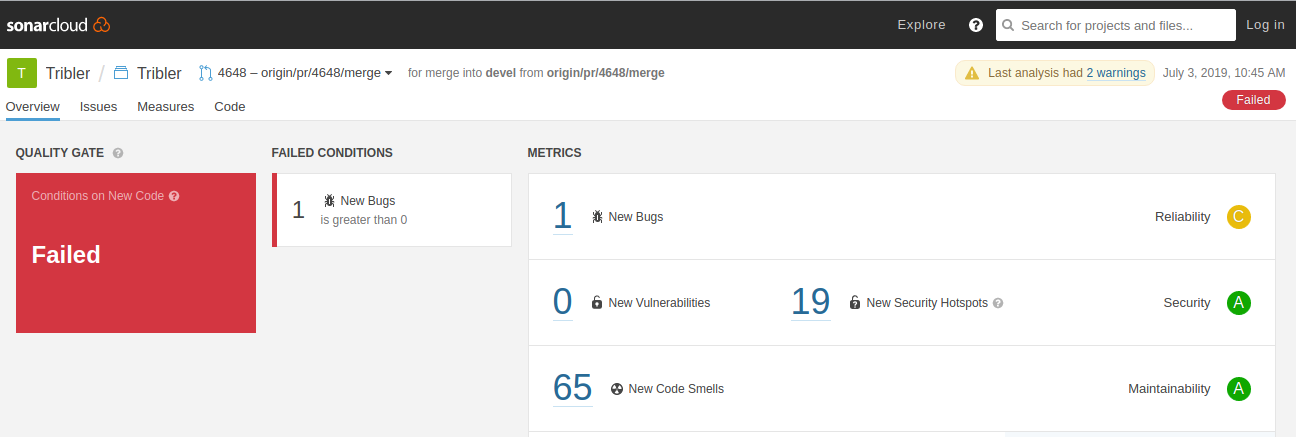1296x437 pixels.
Task: Click the green Tribler organization avatar
Action: coord(22,73)
